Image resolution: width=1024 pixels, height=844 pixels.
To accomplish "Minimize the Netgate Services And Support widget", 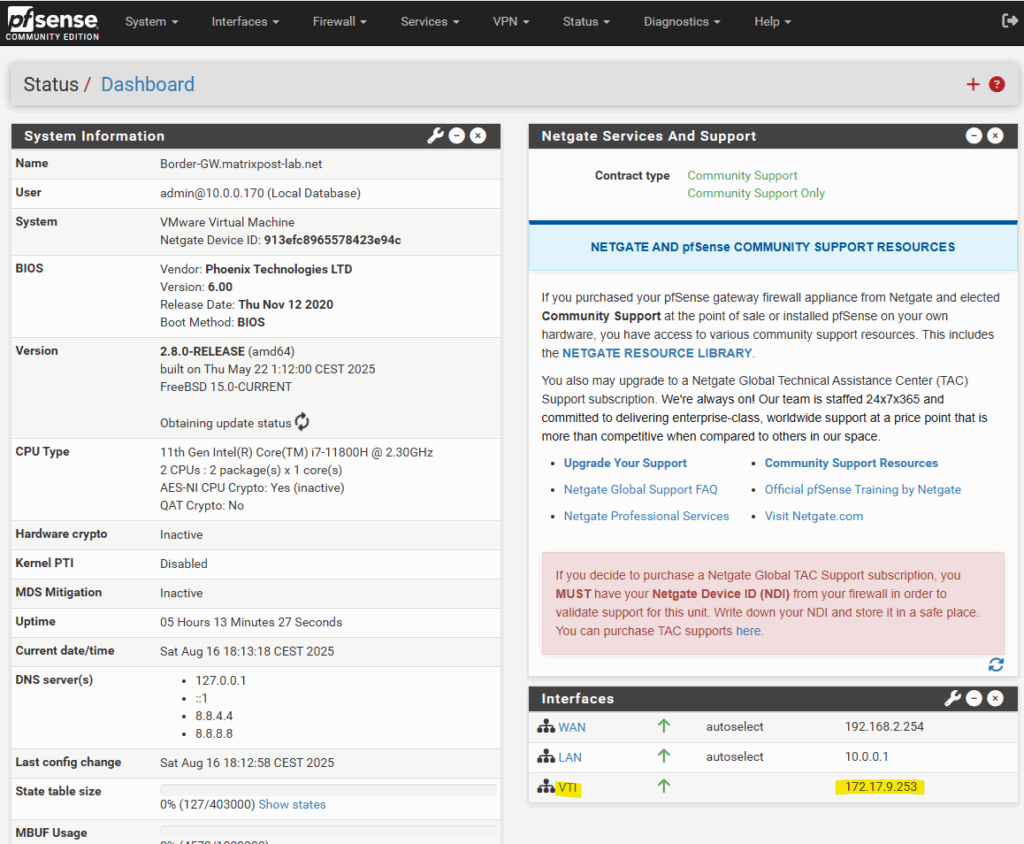I will point(974,135).
